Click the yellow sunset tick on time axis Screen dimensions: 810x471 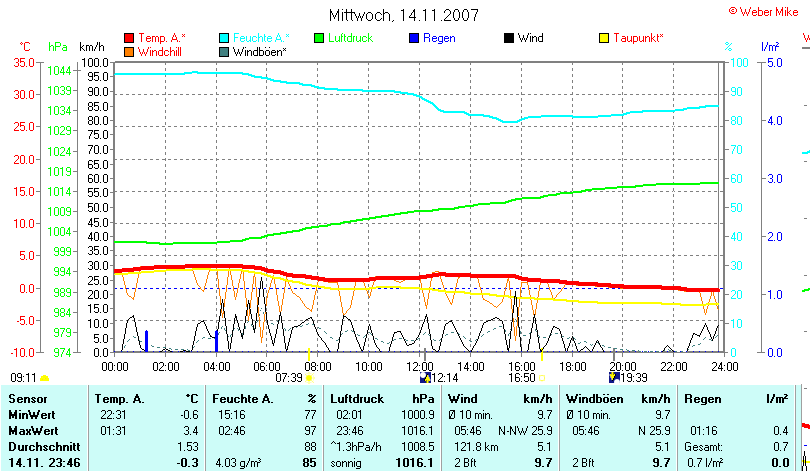click(542, 355)
